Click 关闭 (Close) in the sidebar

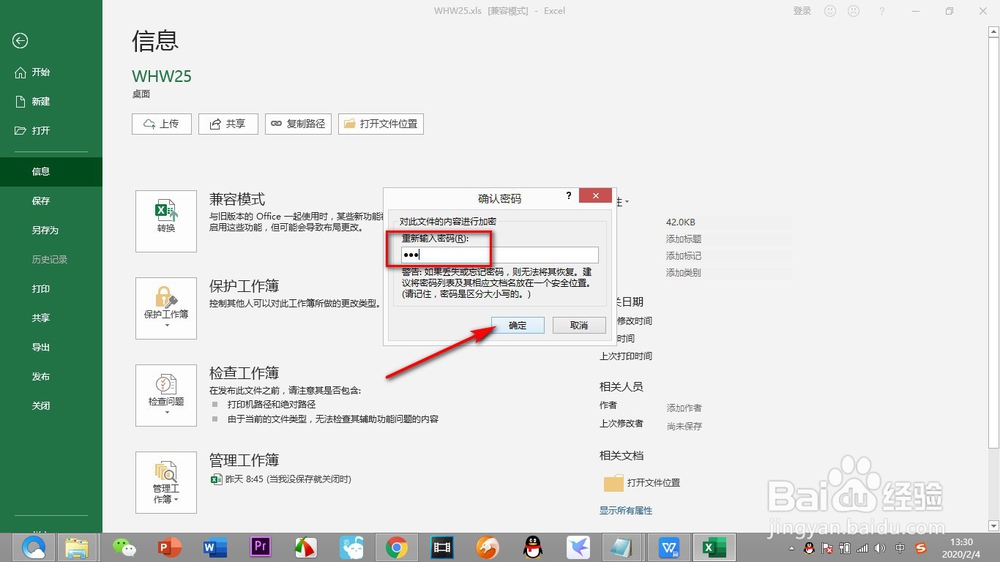pyautogui.click(x=41, y=406)
